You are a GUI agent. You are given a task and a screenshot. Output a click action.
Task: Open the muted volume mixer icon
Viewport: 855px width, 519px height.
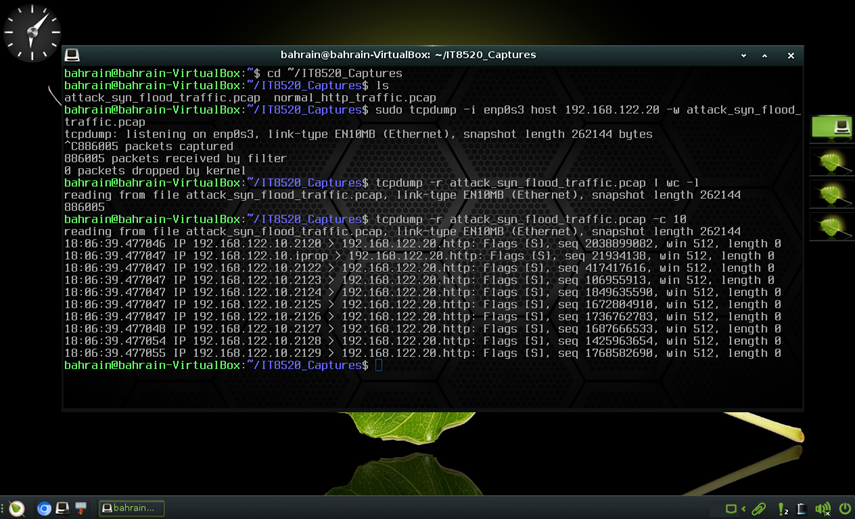(822, 509)
